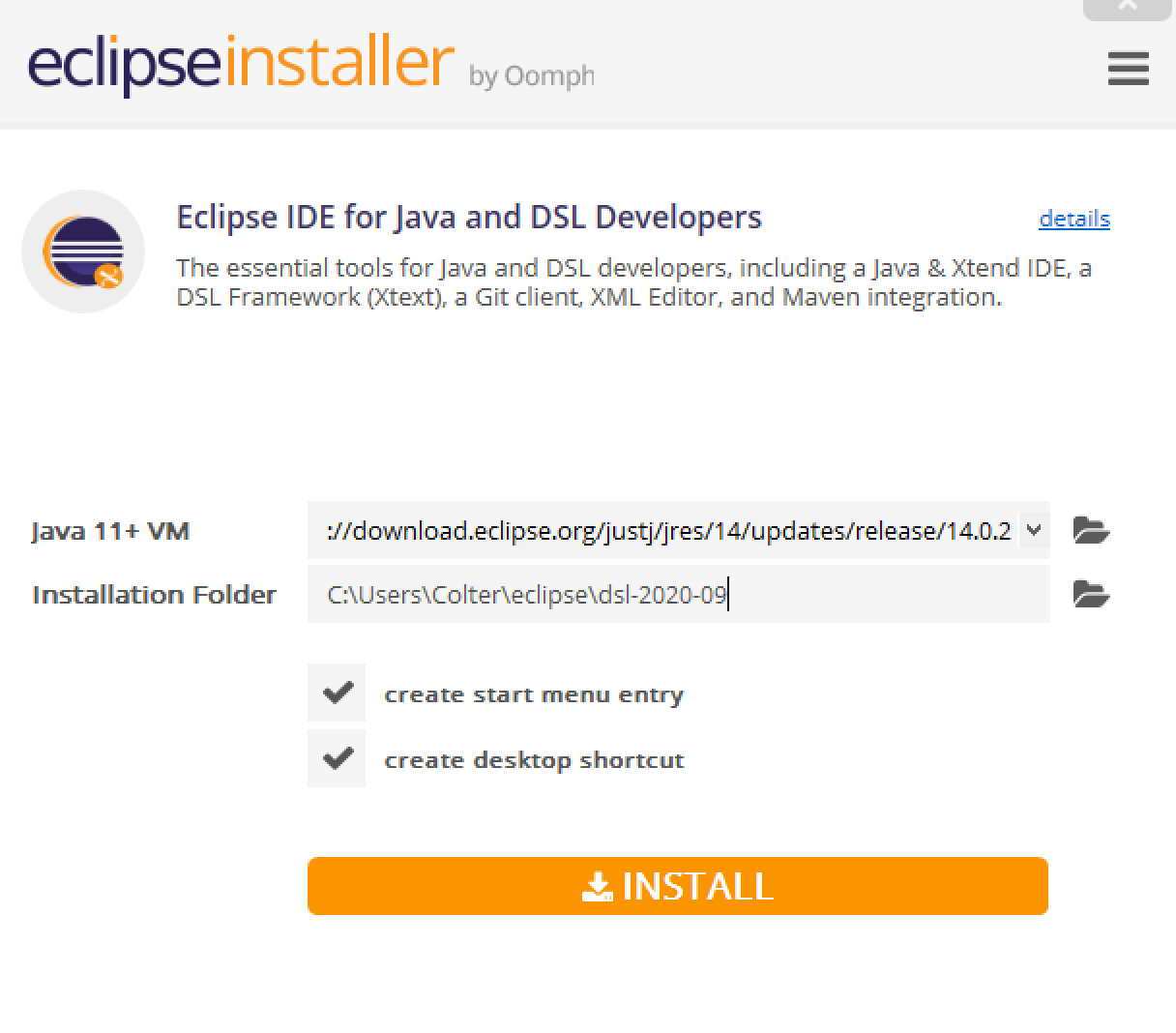Browse for a Java 11+ VM folder
This screenshot has width=1176, height=1033.
coord(1090,530)
